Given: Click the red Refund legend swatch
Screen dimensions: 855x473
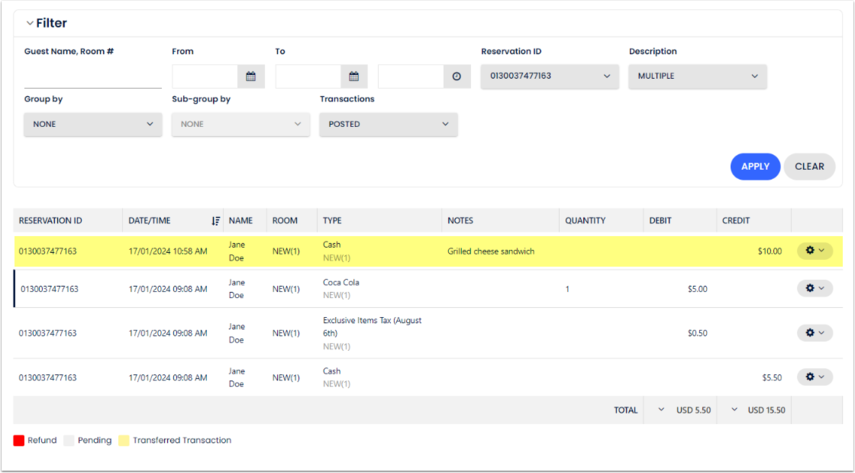Looking at the screenshot, I should coord(19,440).
